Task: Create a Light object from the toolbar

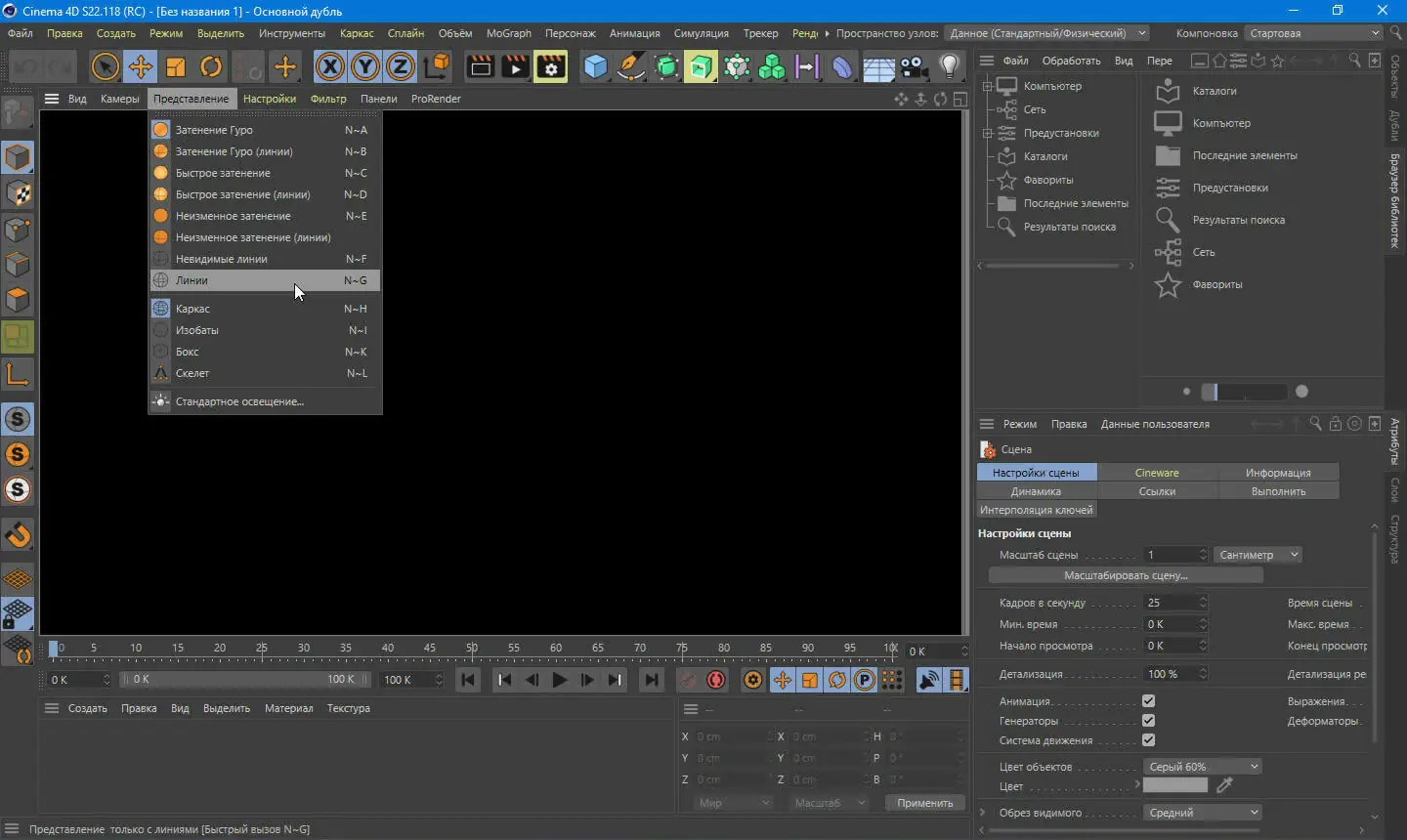Action: 949,66
